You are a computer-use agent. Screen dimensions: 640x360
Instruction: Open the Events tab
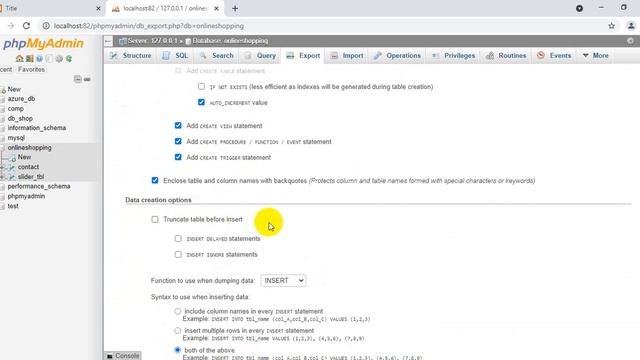554,56
